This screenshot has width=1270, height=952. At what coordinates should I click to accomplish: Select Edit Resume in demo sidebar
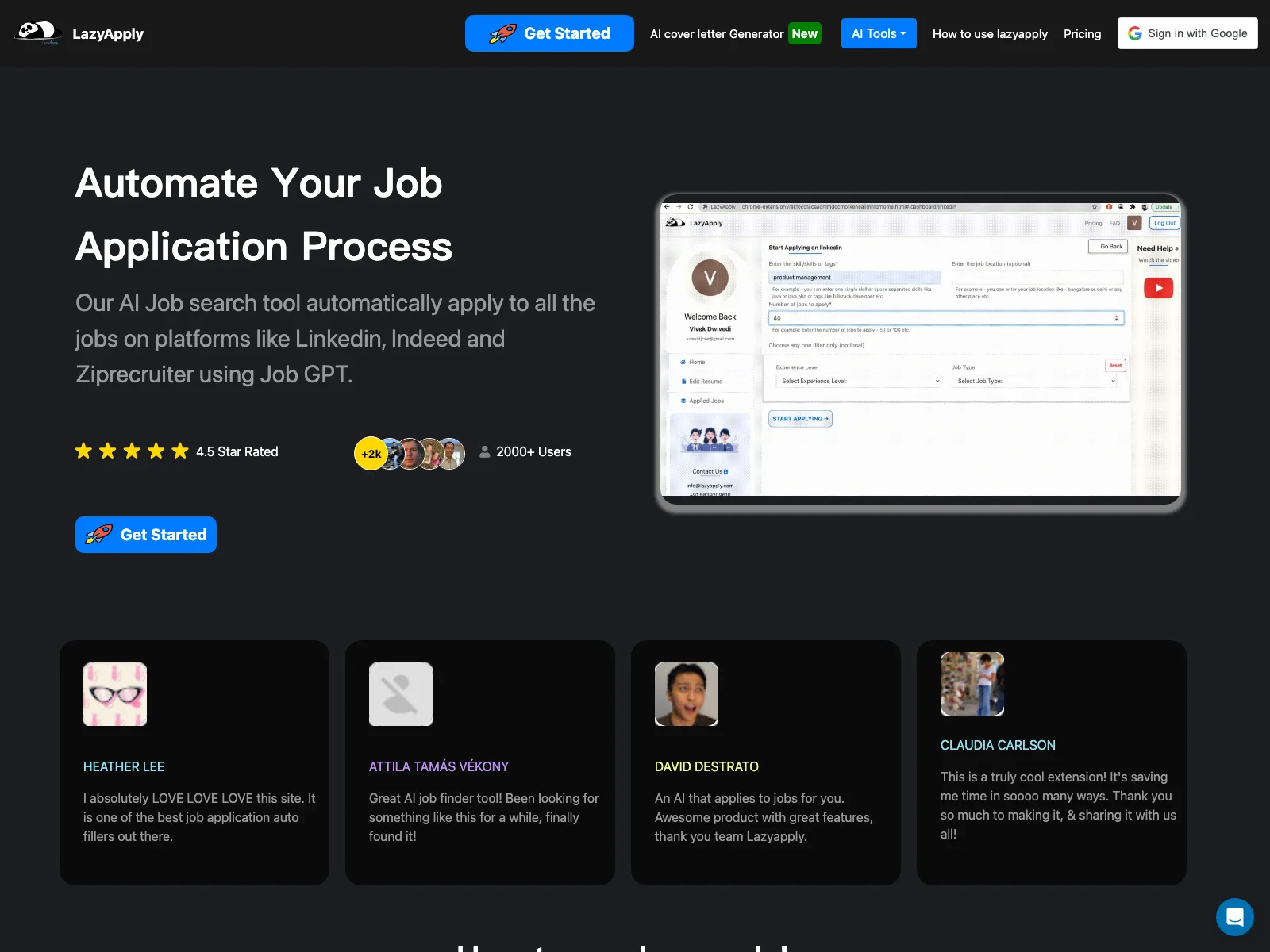(702, 382)
